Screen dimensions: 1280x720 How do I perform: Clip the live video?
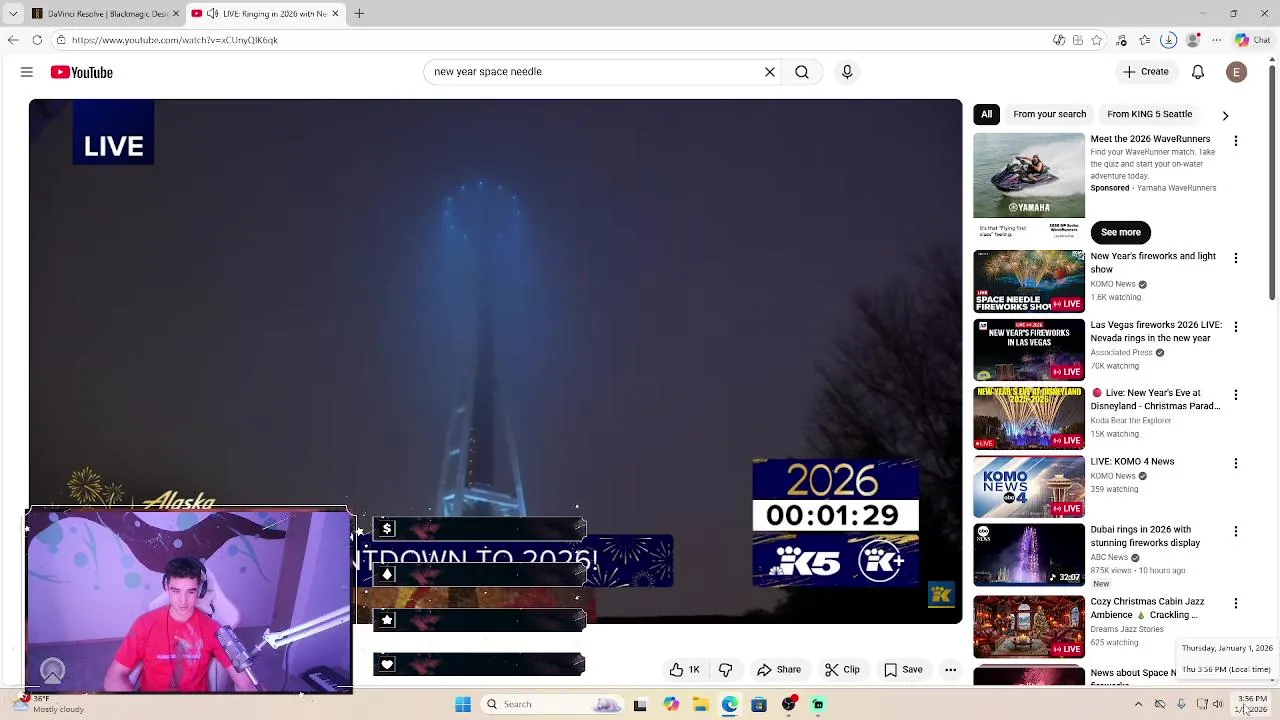tap(842, 670)
